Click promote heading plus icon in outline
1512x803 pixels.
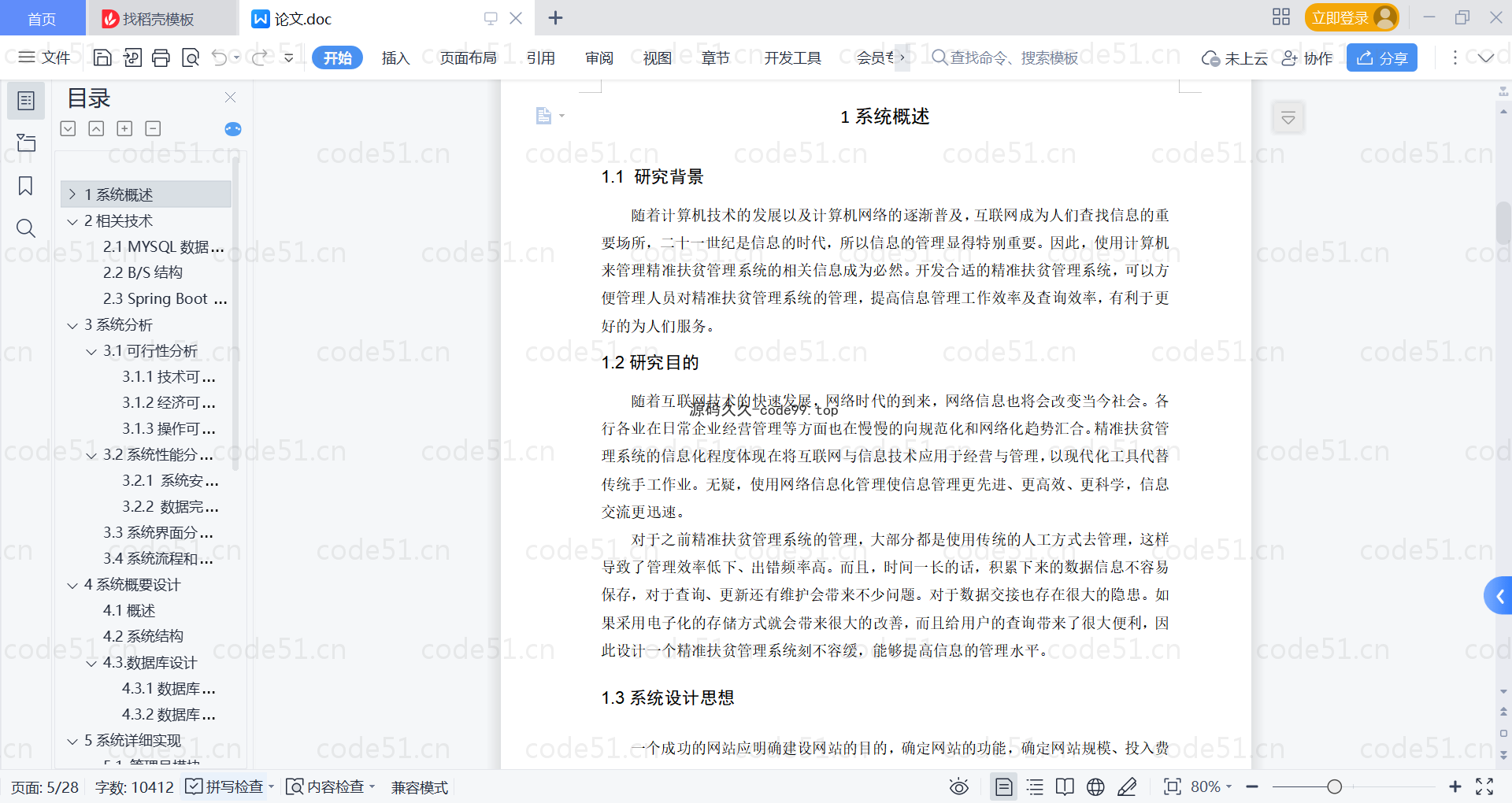coord(124,128)
